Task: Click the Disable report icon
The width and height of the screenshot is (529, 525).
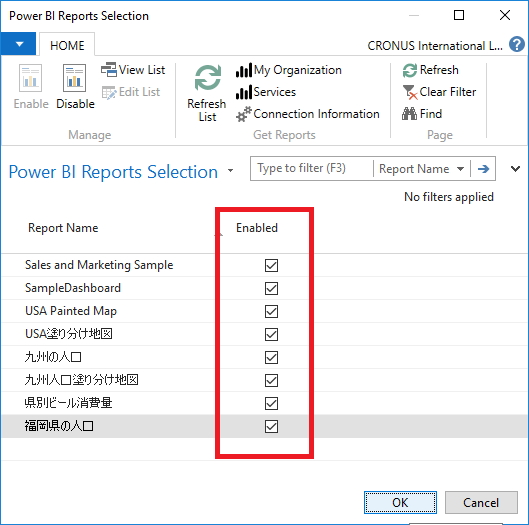Action: click(74, 78)
